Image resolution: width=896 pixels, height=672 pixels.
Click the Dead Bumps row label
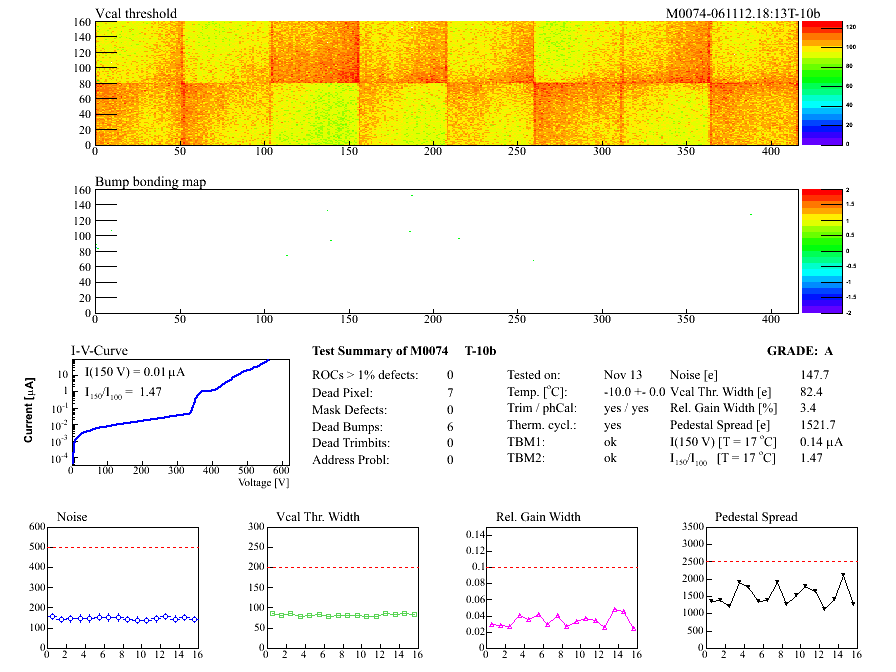point(343,426)
